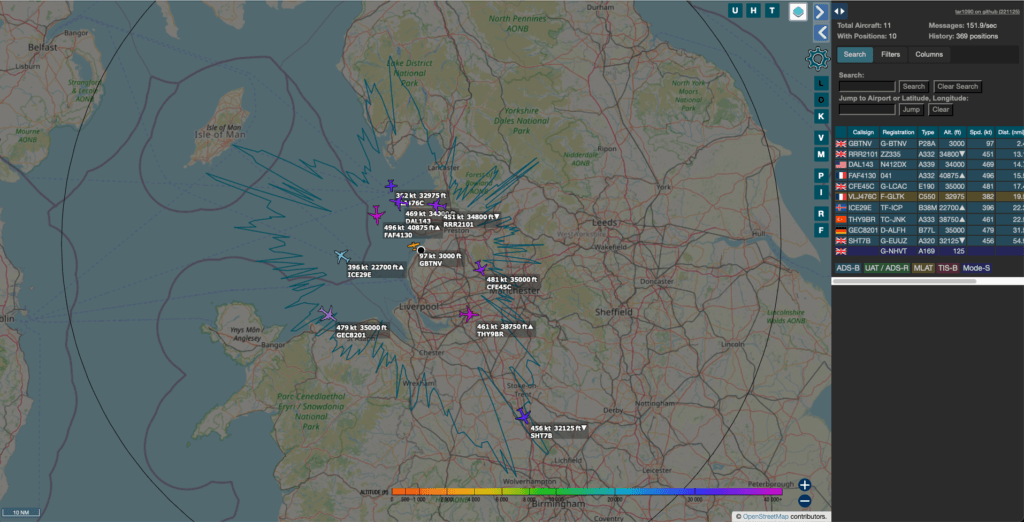The width and height of the screenshot is (1024, 522).
Task: Click the left-arrow sidebar collapse button
Action: click(821, 32)
